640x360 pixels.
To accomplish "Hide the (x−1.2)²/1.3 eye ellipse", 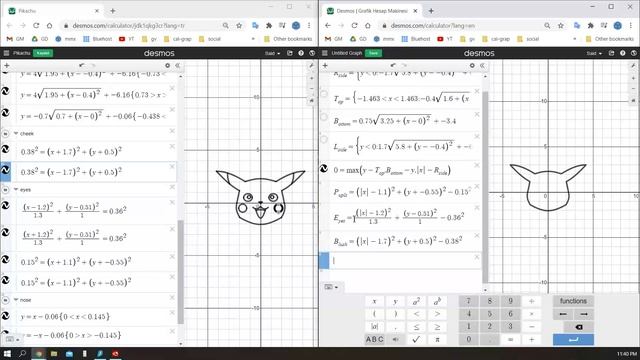I will pyautogui.click(x=5, y=205).
